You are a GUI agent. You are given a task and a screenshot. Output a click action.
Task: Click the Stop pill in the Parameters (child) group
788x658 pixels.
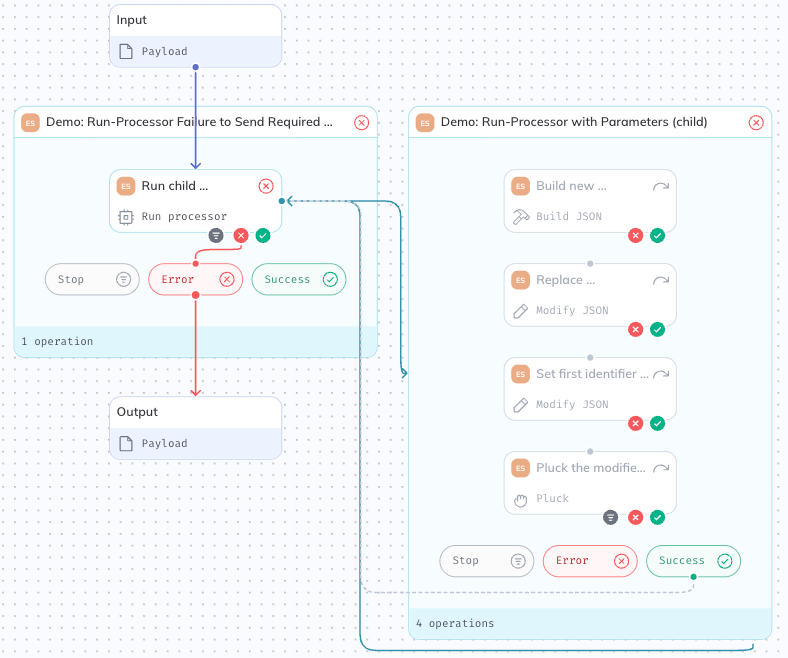(486, 561)
